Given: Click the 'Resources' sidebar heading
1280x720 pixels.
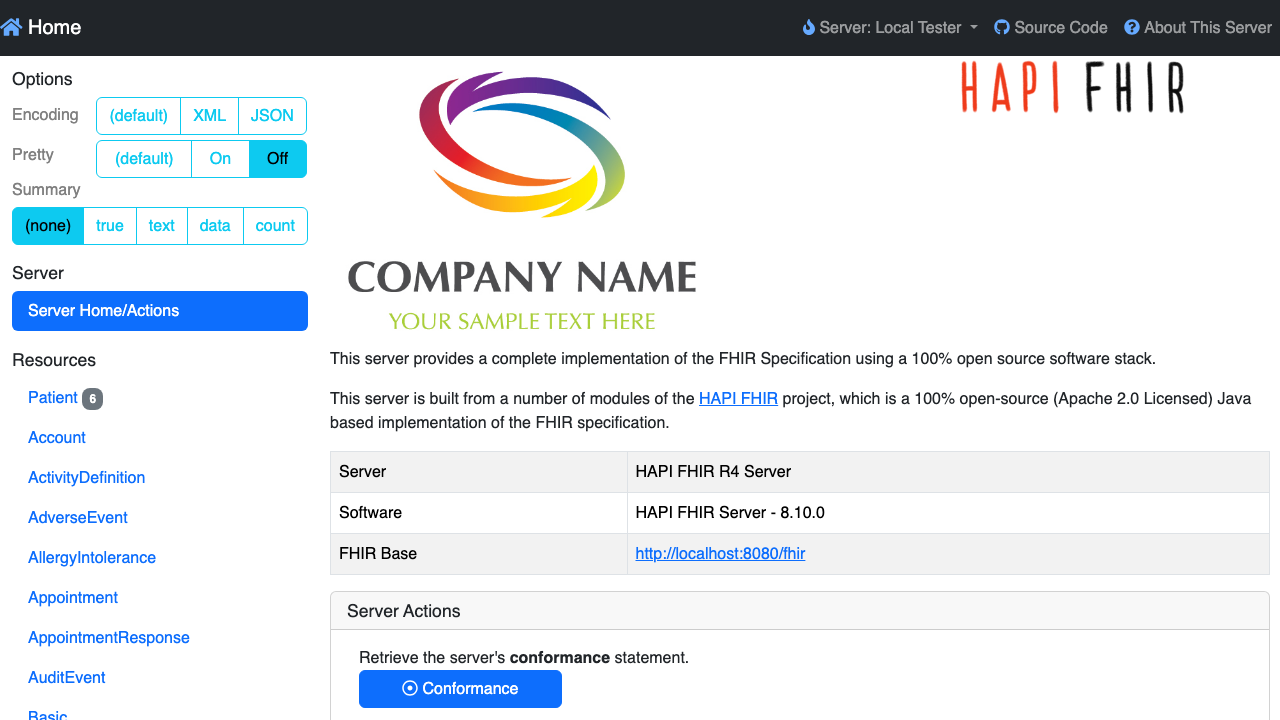Looking at the screenshot, I should [54, 360].
